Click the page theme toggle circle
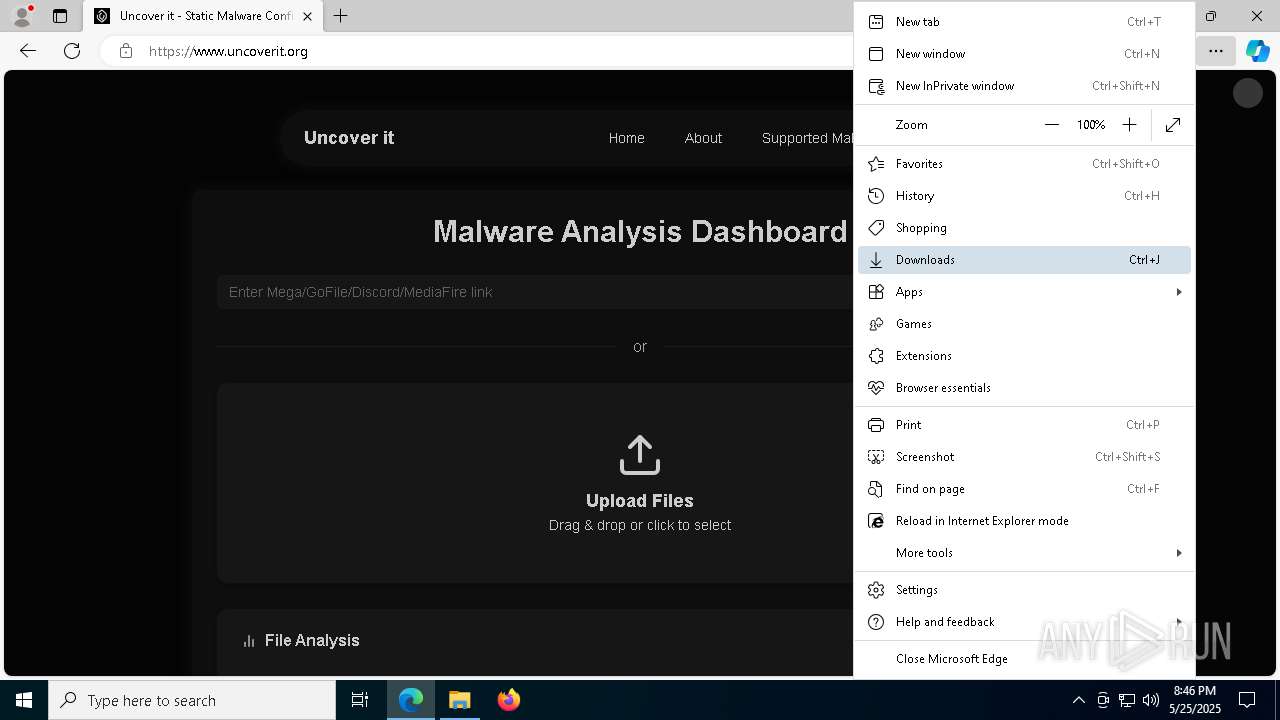 1247,93
